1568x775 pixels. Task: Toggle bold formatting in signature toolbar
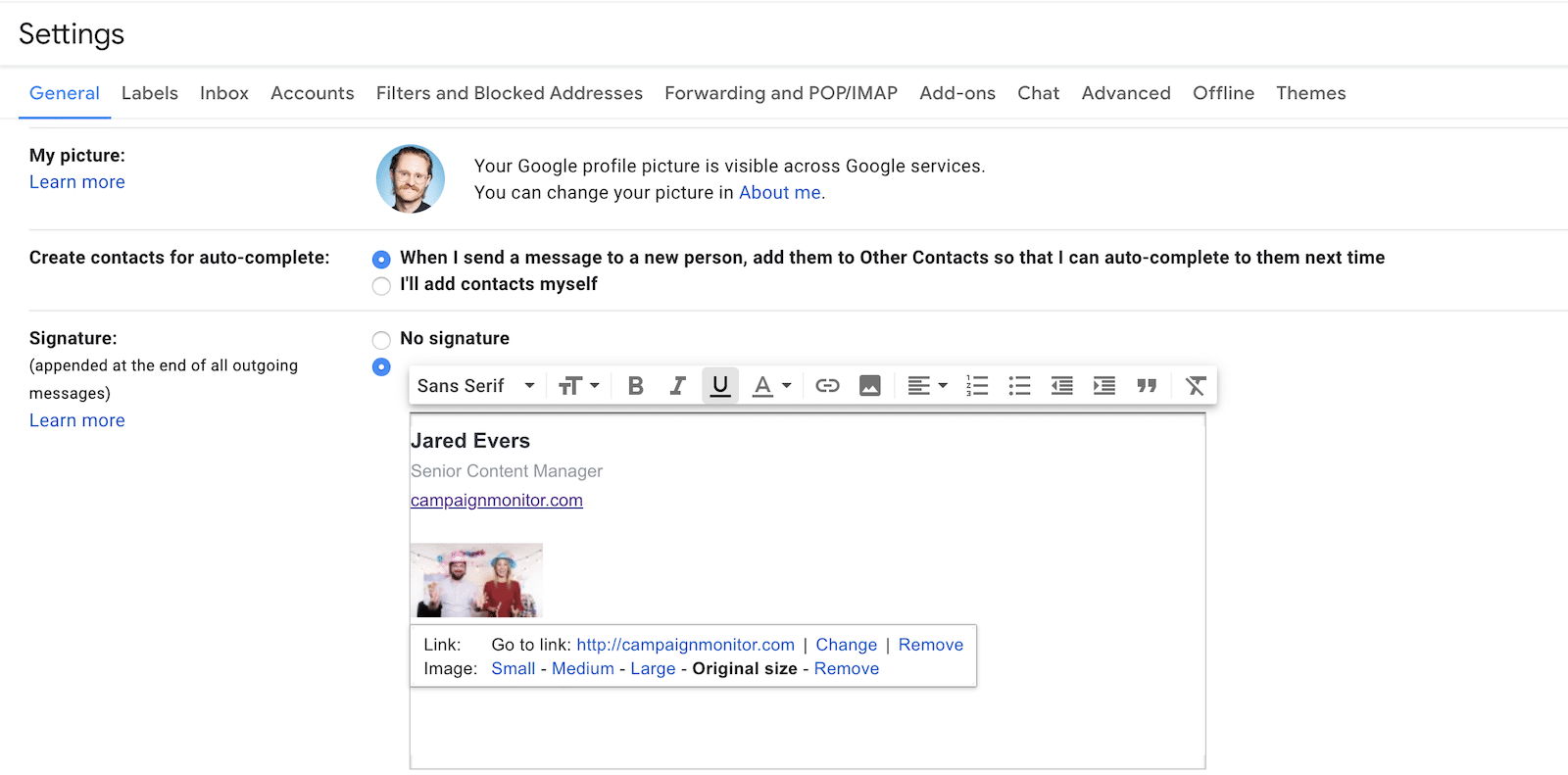coord(635,386)
